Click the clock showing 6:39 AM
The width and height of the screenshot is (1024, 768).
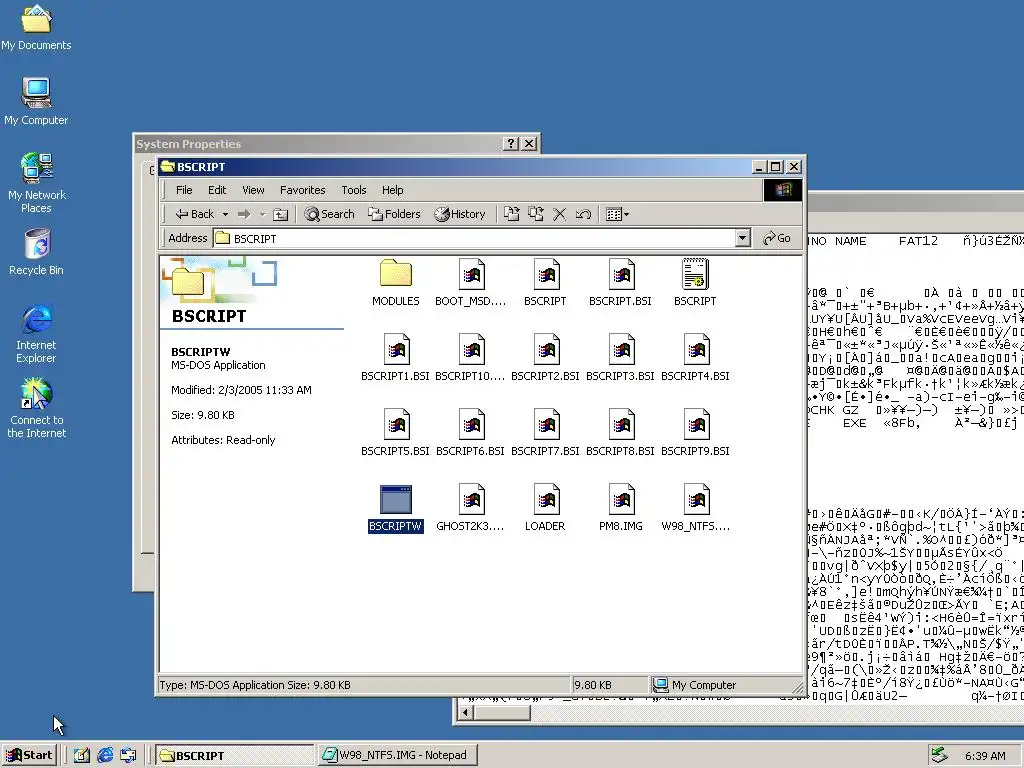pos(985,756)
